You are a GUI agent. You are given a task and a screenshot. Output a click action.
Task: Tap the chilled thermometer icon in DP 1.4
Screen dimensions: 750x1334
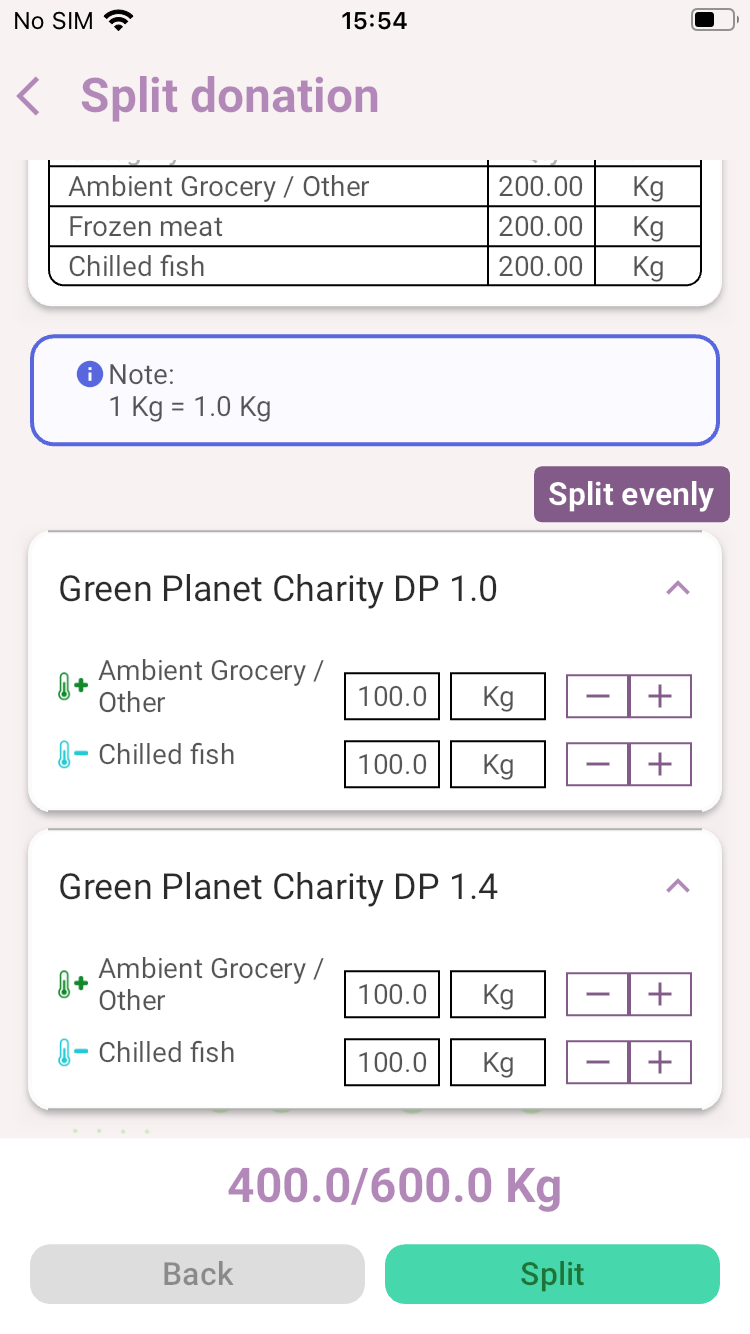click(72, 1053)
